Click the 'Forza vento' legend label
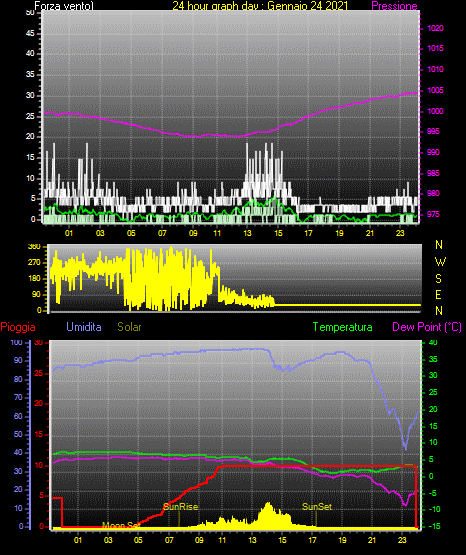466x555 pixels. click(x=64, y=6)
